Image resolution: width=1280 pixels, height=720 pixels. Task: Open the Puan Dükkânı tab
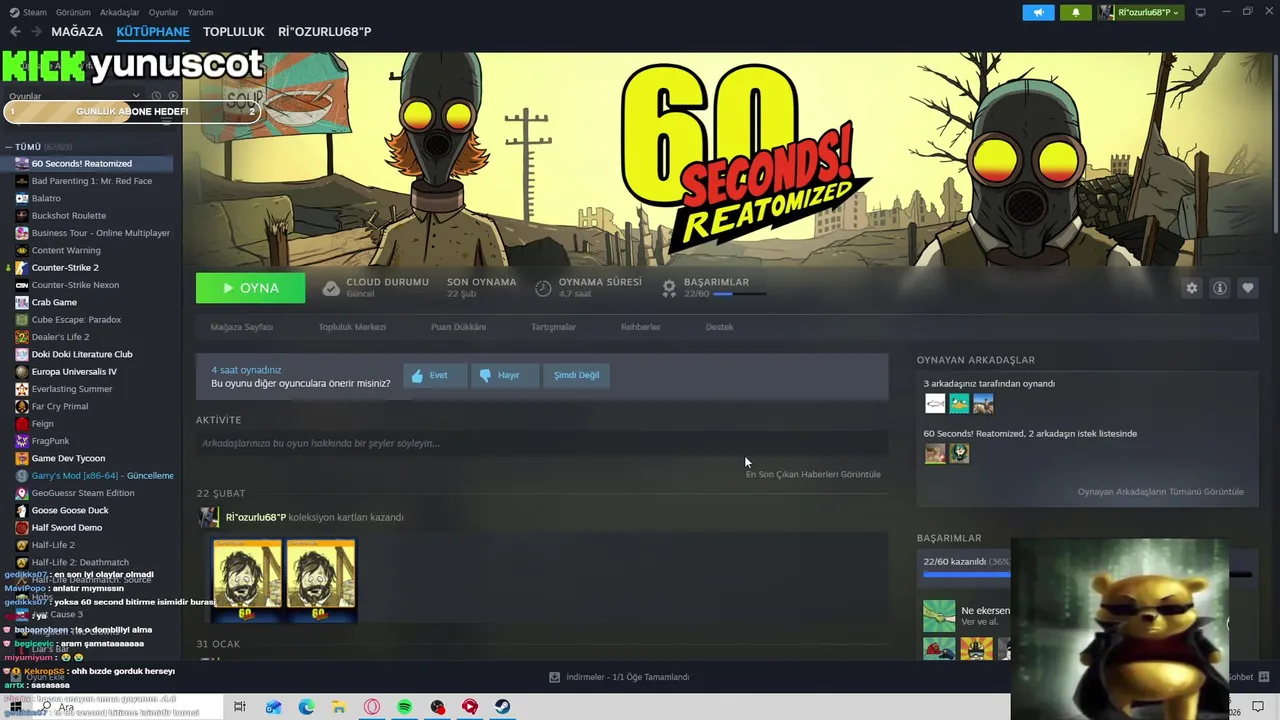458,327
